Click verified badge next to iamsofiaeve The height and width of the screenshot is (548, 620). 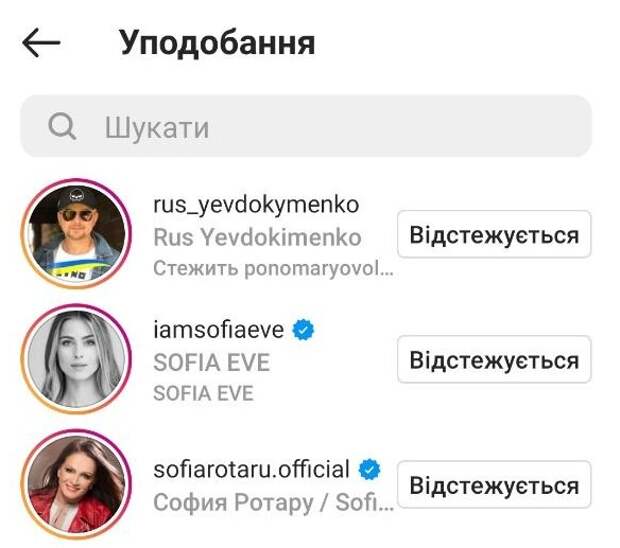303,330
